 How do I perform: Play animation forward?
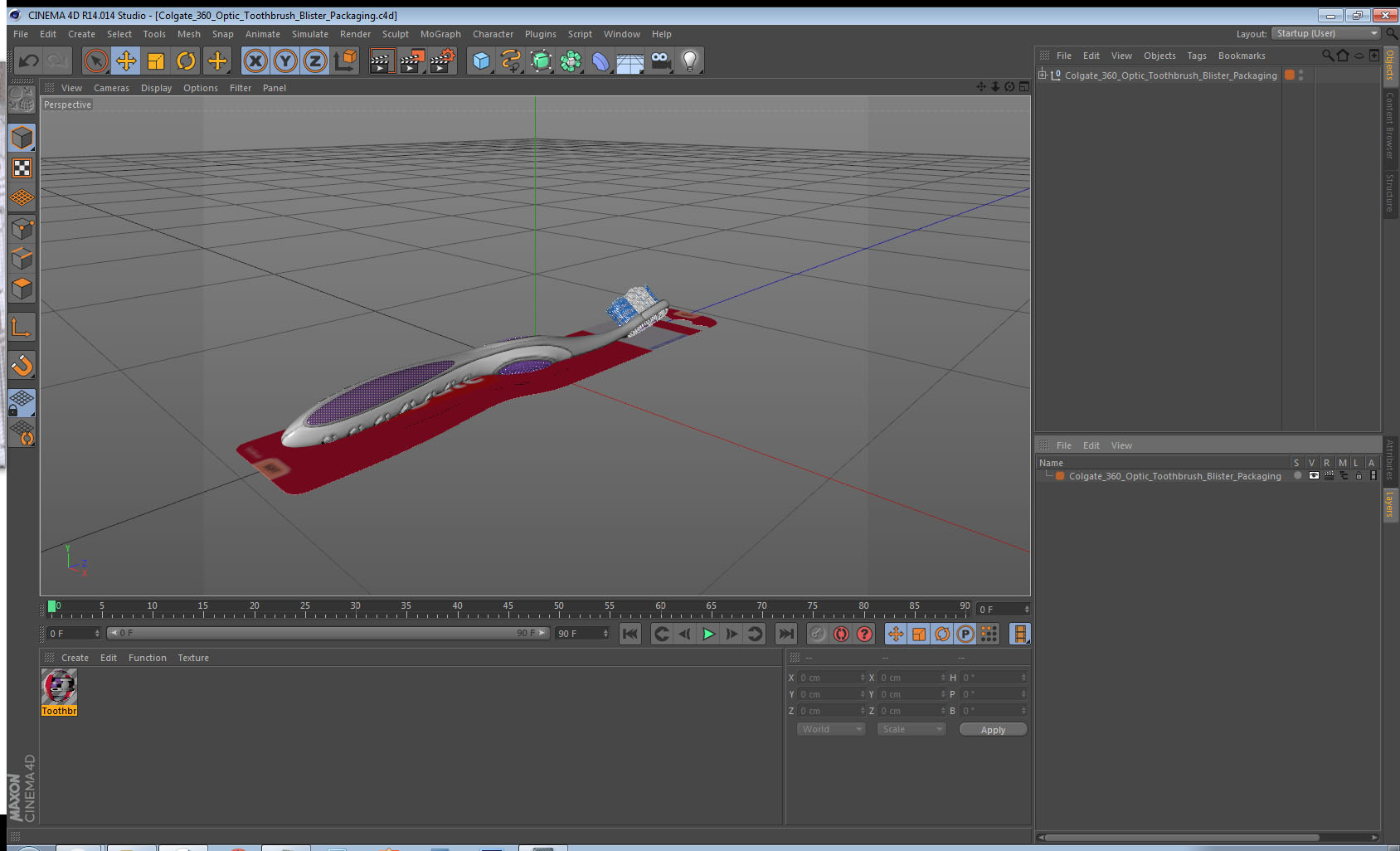(708, 634)
